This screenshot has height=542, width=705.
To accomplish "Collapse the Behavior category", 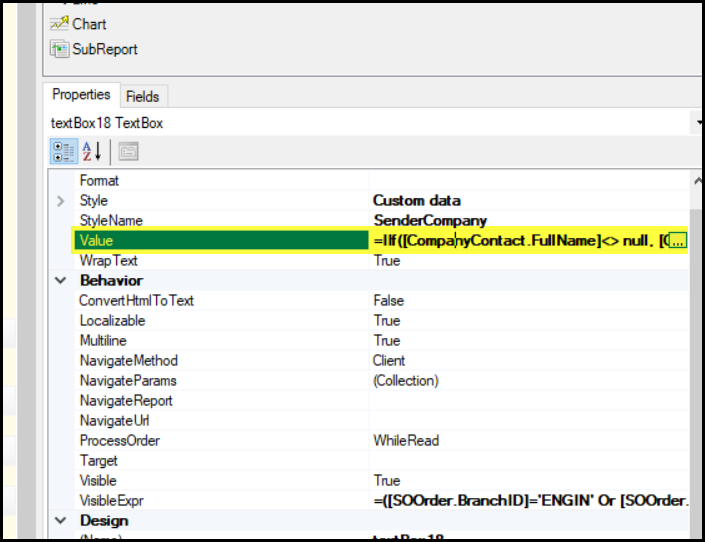I will pos(61,281).
